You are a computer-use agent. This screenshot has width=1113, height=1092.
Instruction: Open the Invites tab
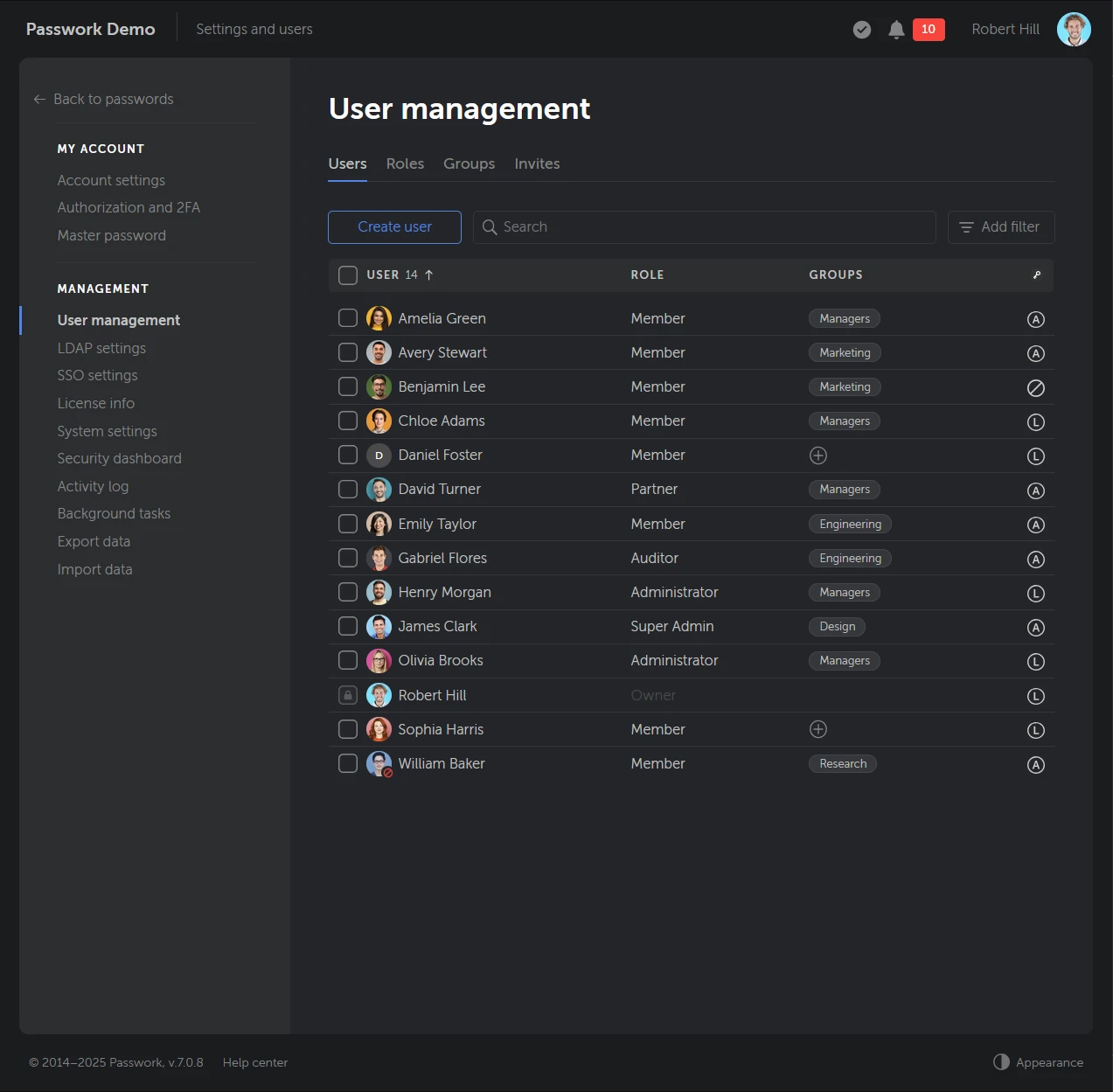(537, 163)
